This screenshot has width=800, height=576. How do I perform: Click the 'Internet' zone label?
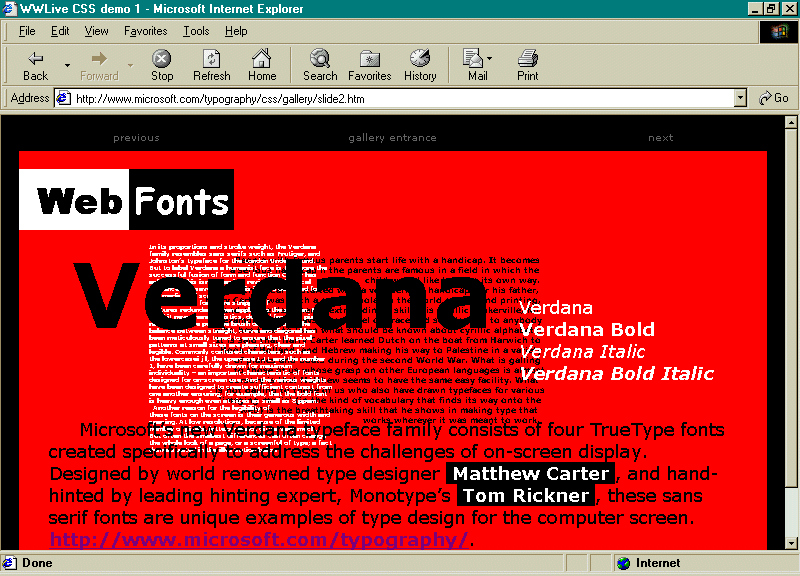click(658, 563)
